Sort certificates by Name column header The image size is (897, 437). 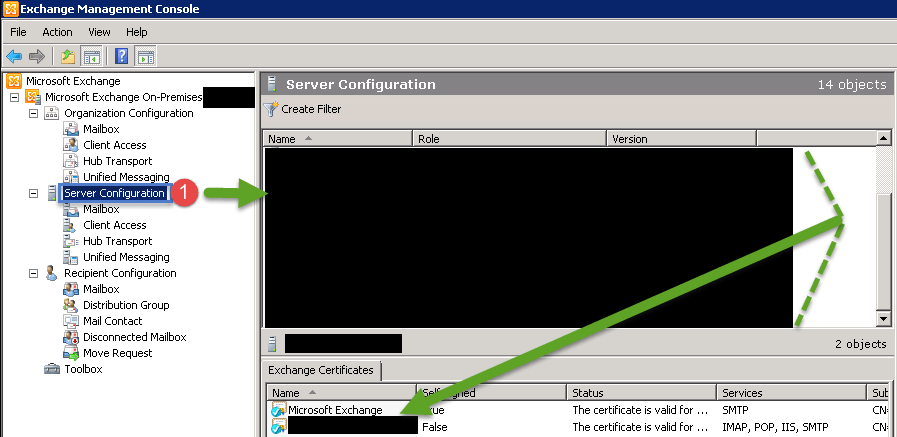(342, 393)
